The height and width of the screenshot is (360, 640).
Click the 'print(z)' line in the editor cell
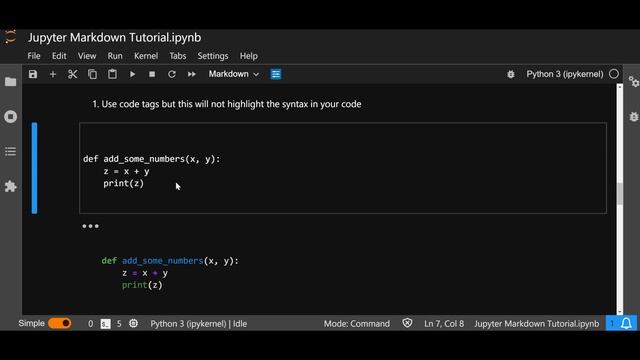pyautogui.click(x=123, y=184)
